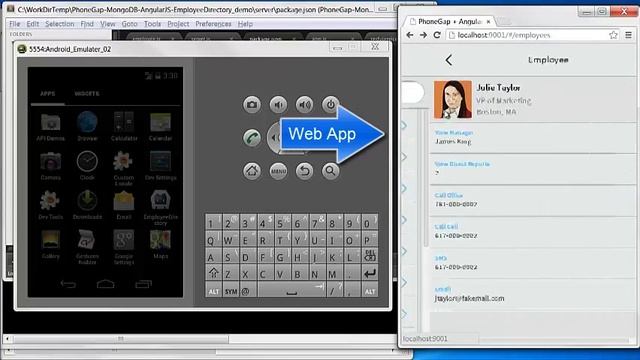Open the Preferences menu
Image resolution: width=640 pixels, height=360 pixels.
point(213,24)
